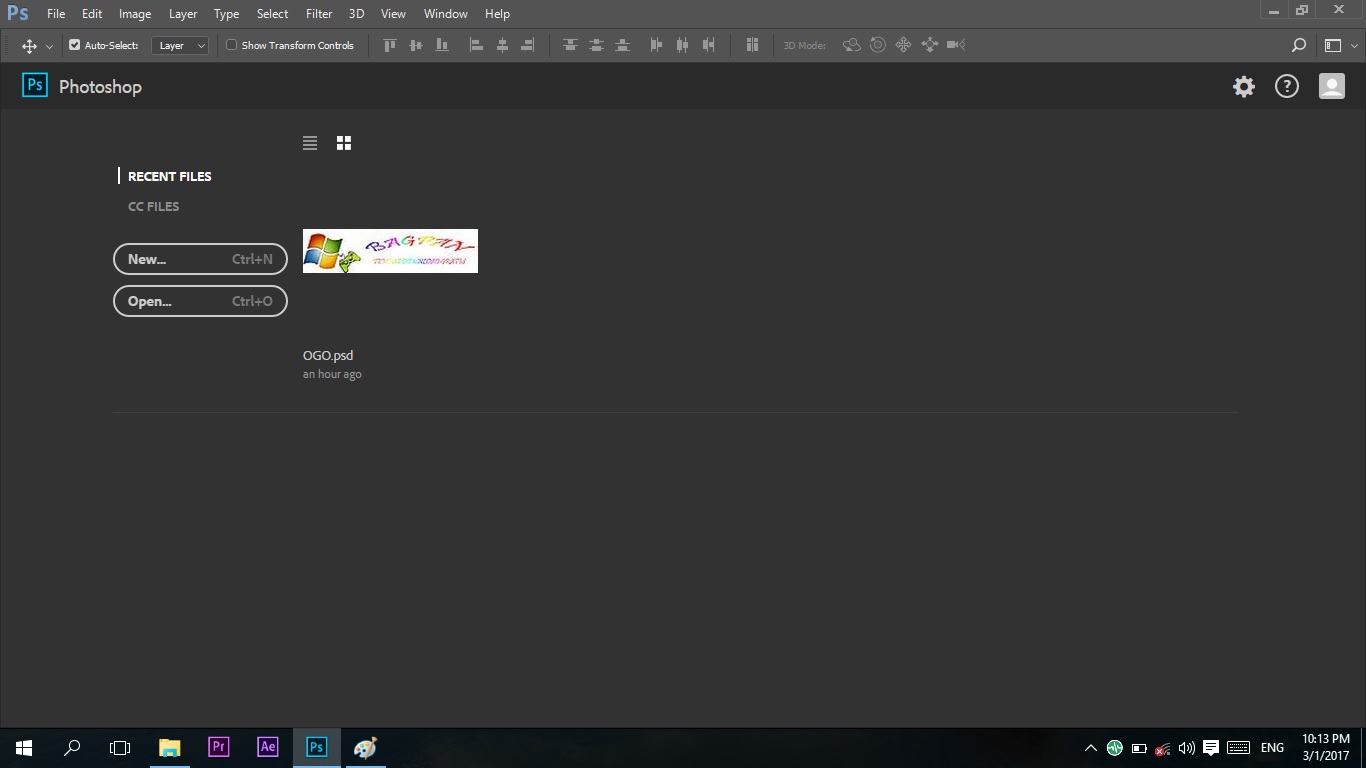This screenshot has height=768, width=1366.
Task: Click the Distribute horizontal centers icon
Action: (683, 45)
